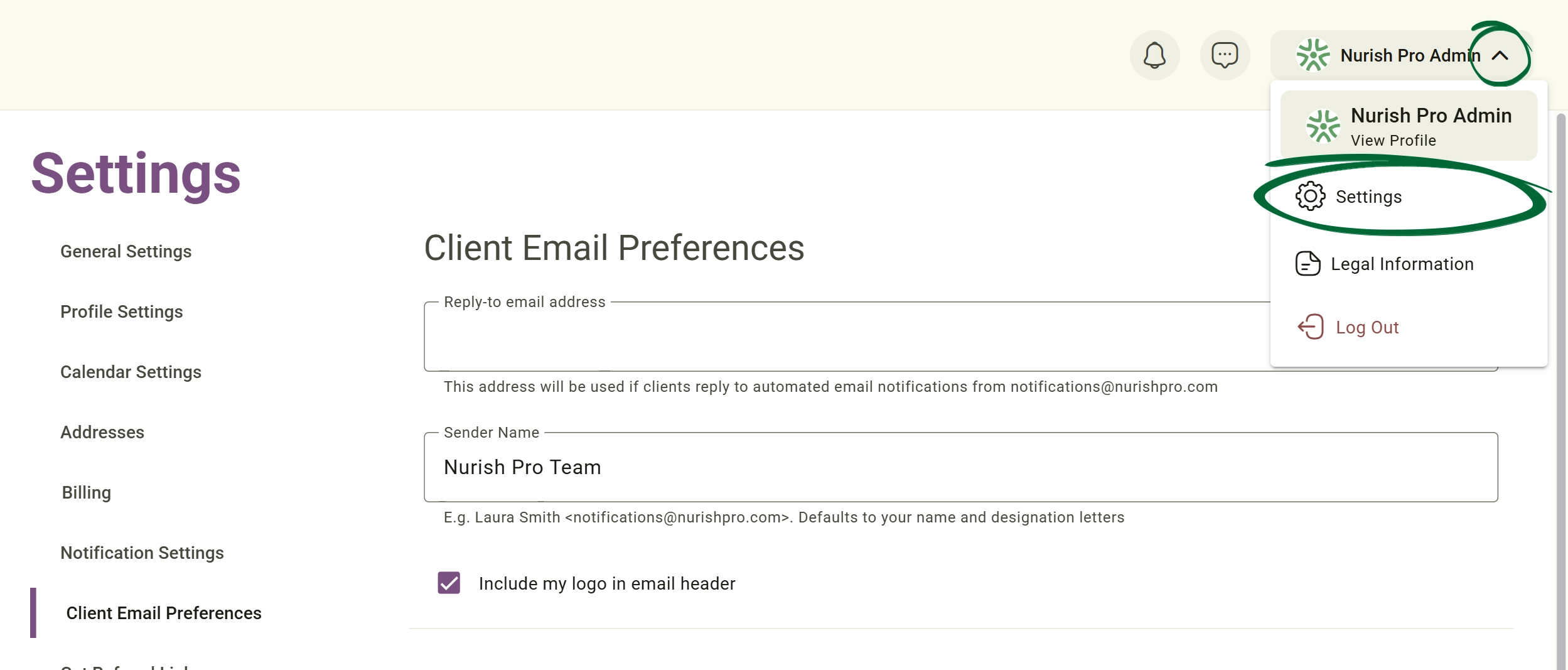This screenshot has width=1568, height=670.
Task: Open Profile Settings section
Action: (121, 311)
